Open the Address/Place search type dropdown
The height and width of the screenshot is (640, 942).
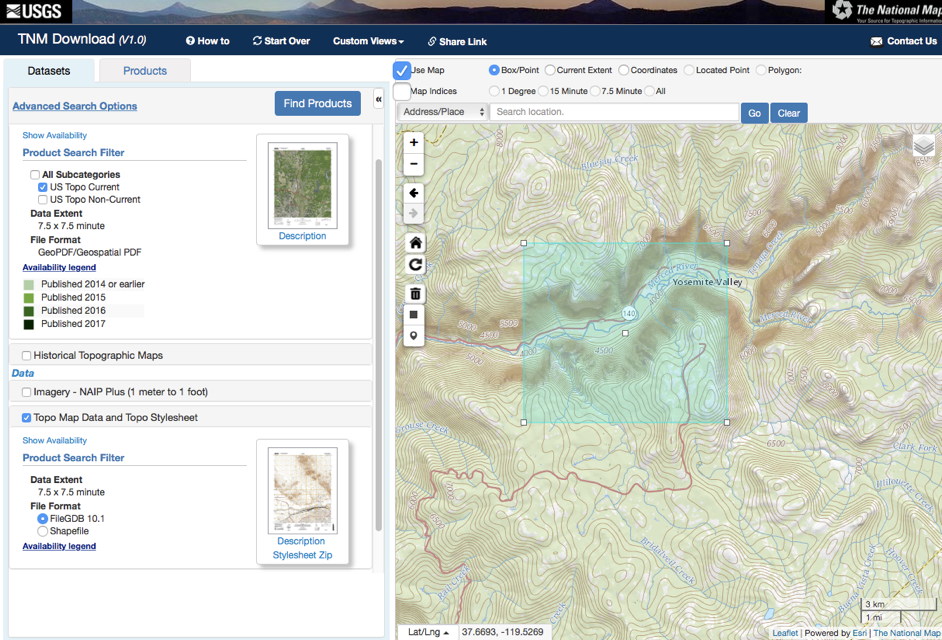[x=442, y=112]
